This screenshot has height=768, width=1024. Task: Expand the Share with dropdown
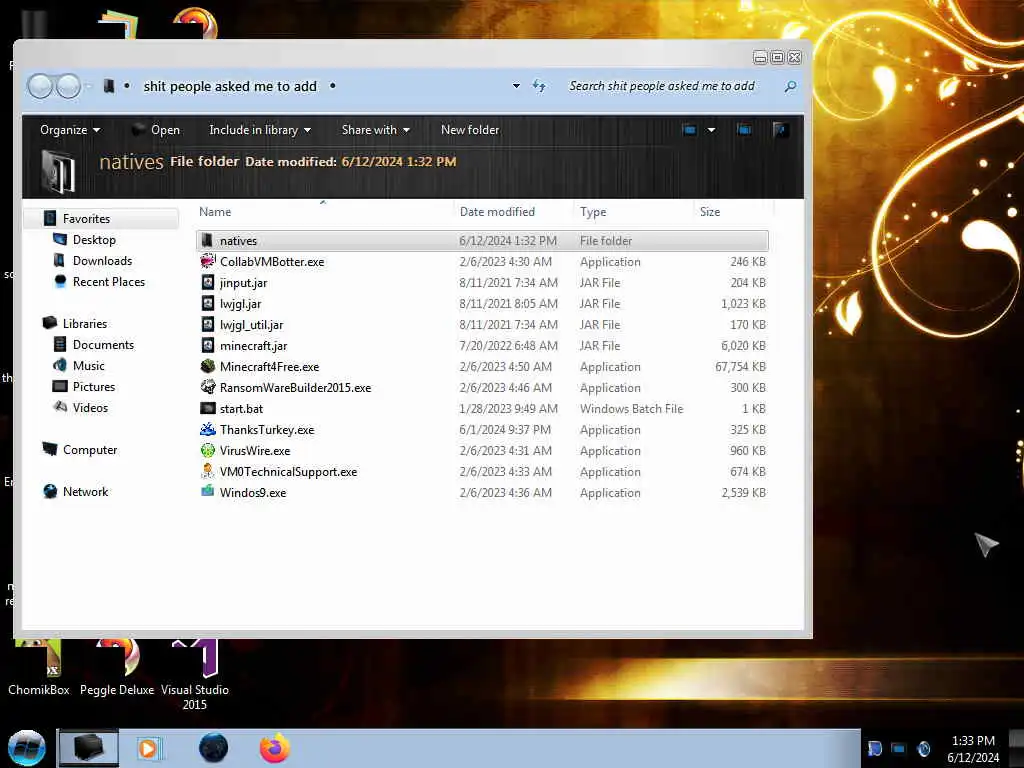pyautogui.click(x=376, y=129)
